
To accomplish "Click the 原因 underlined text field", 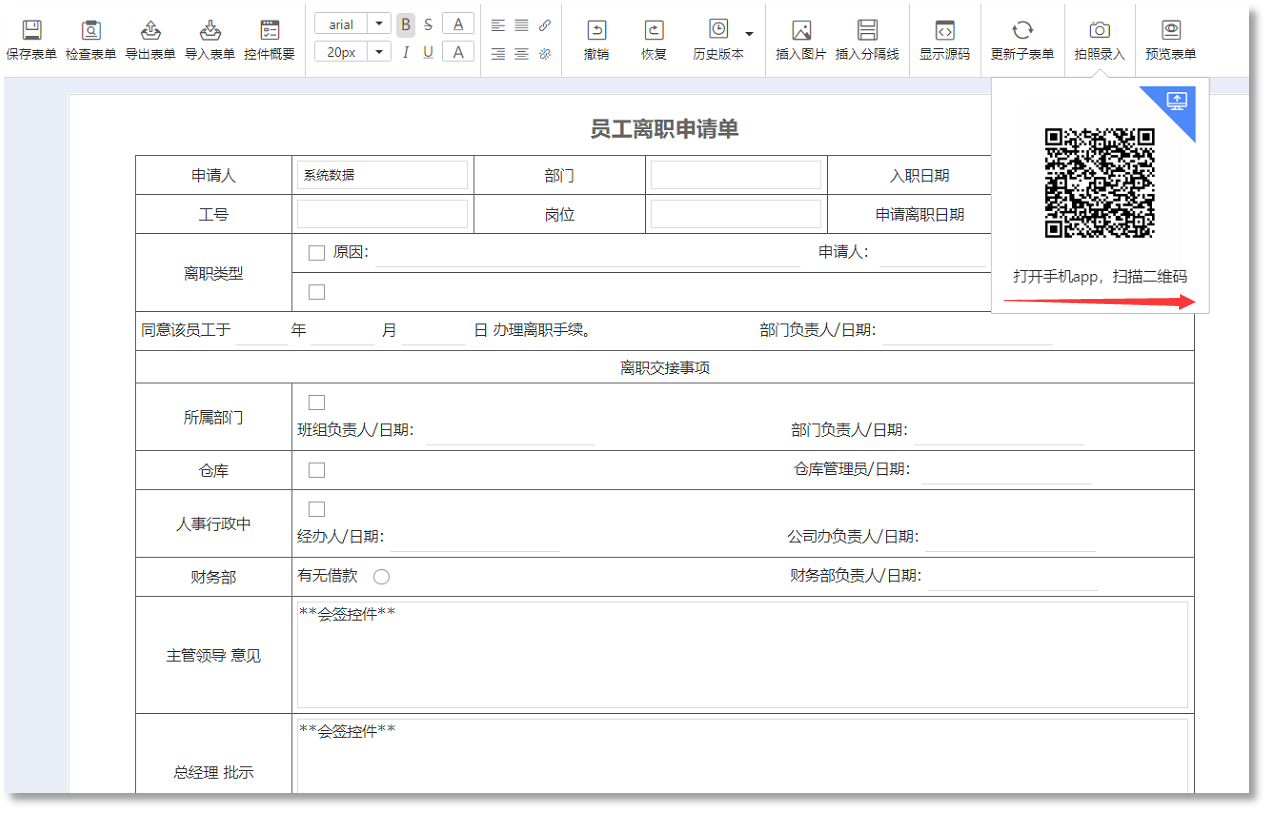I will [x=587, y=254].
